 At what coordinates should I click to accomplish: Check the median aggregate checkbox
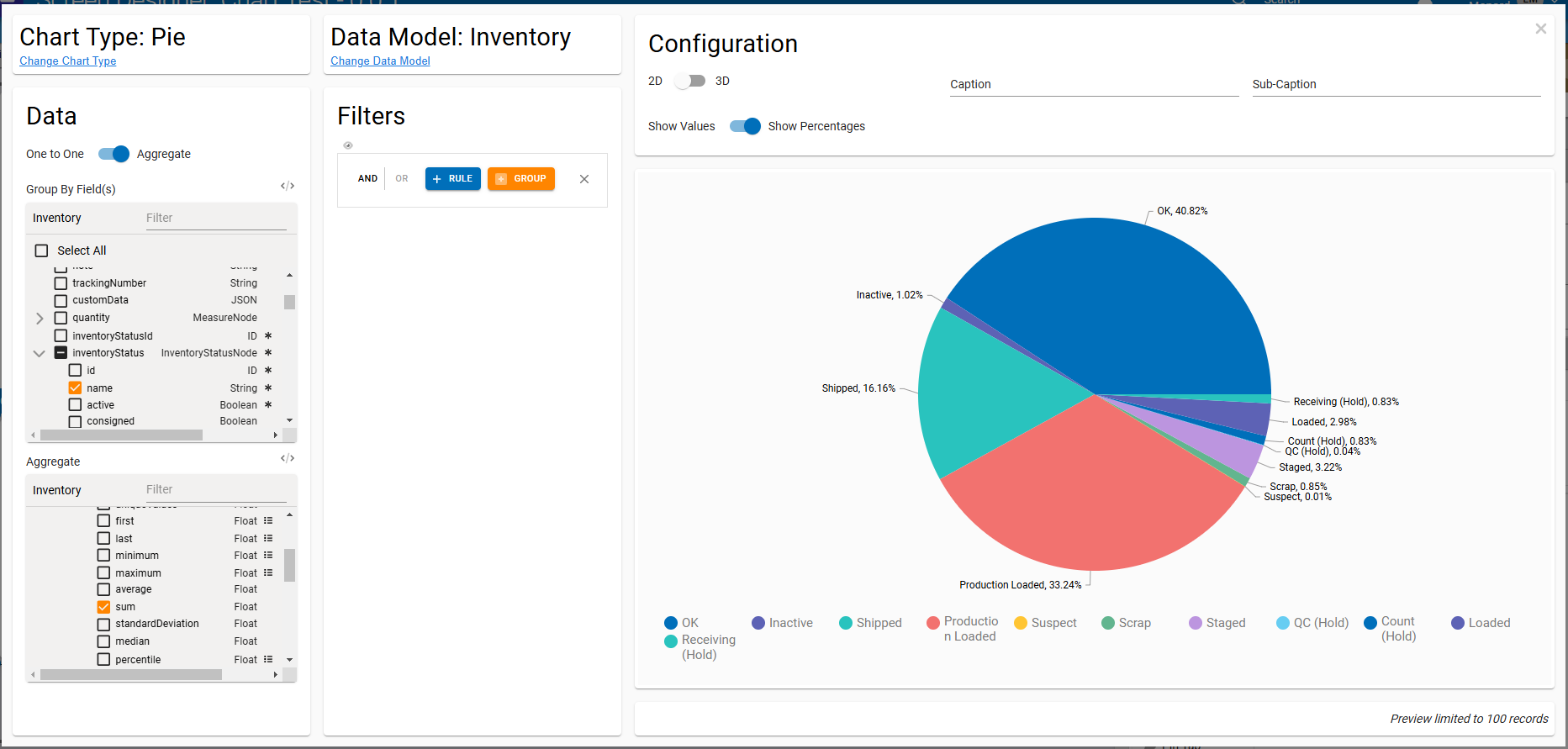pos(103,641)
